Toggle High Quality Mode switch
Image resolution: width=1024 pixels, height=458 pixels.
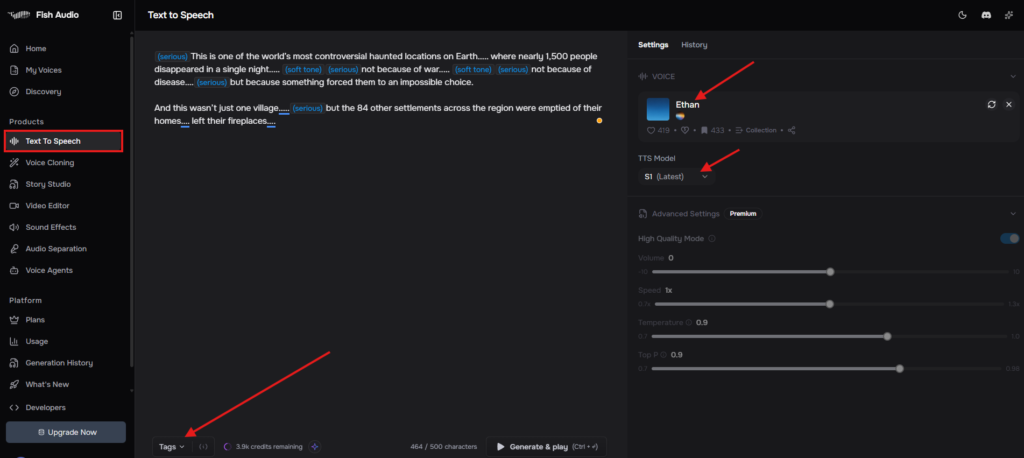(1009, 238)
